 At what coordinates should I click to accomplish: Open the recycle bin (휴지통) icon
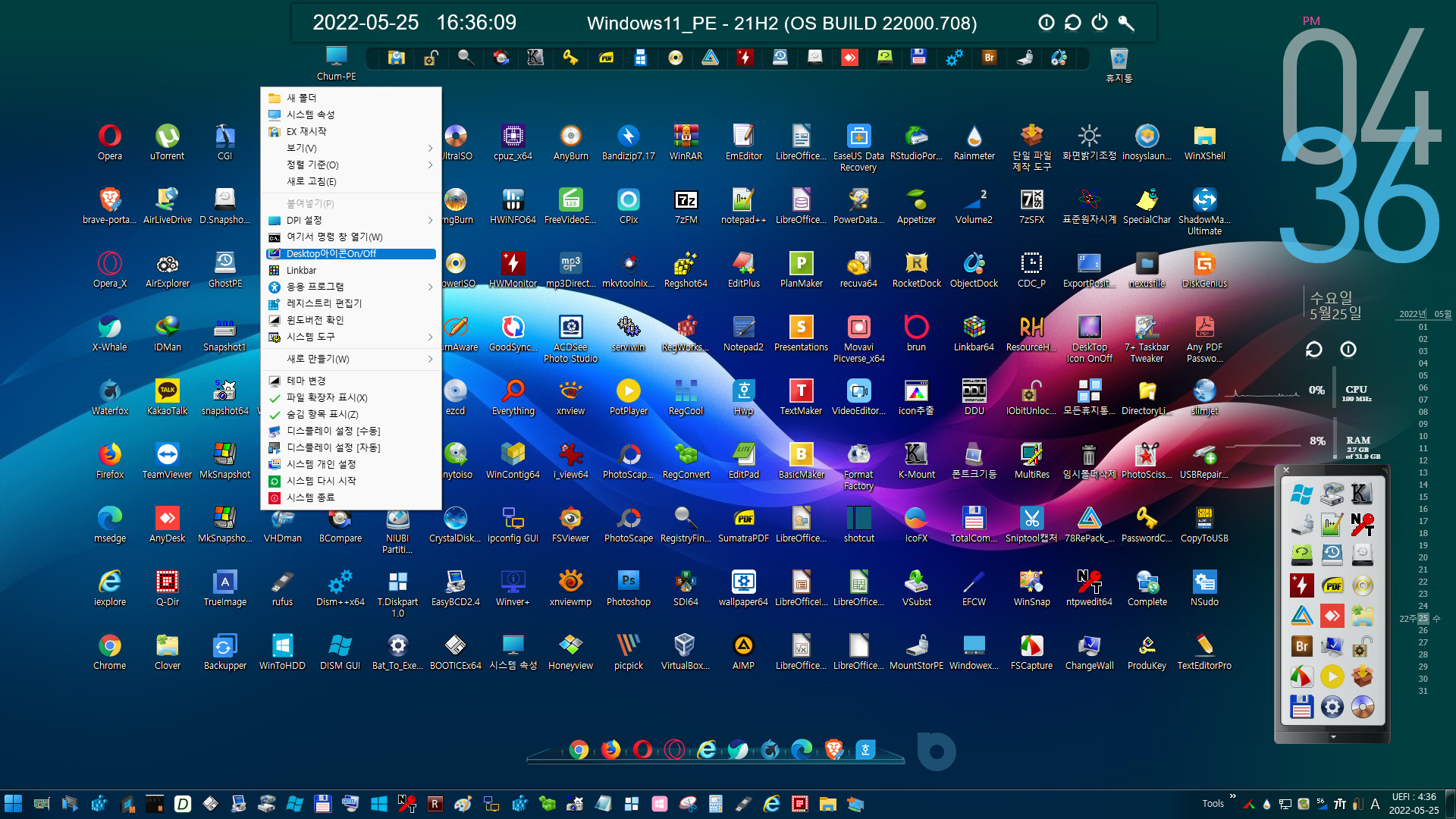pyautogui.click(x=1119, y=64)
